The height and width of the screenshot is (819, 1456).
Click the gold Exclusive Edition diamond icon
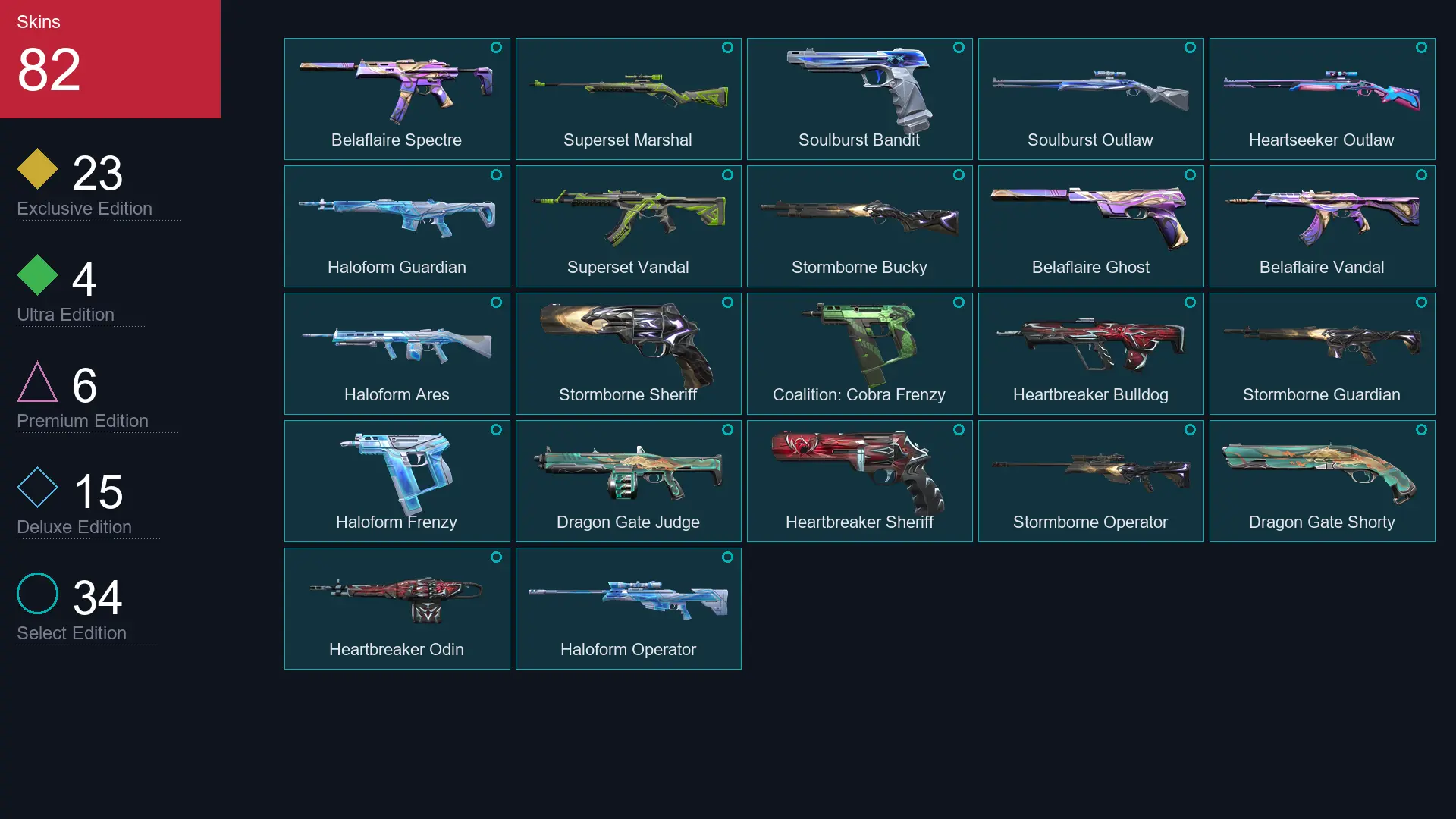[x=37, y=168]
